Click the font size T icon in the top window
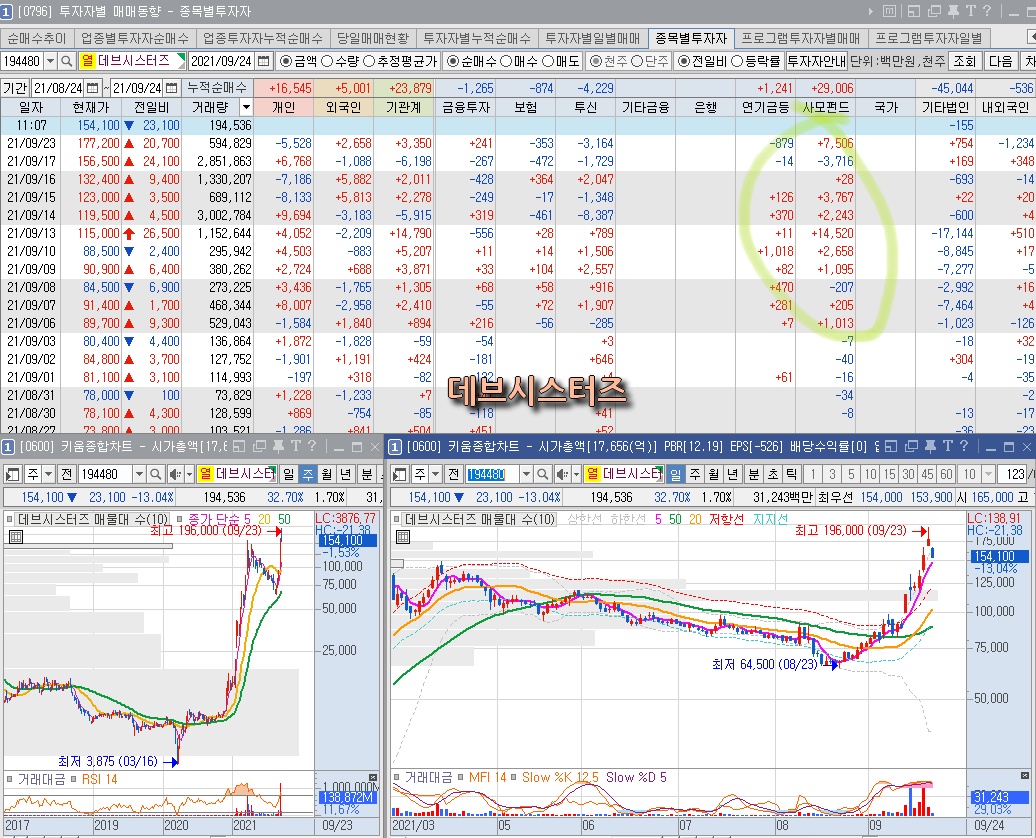This screenshot has height=838, width=1036. 970,11
